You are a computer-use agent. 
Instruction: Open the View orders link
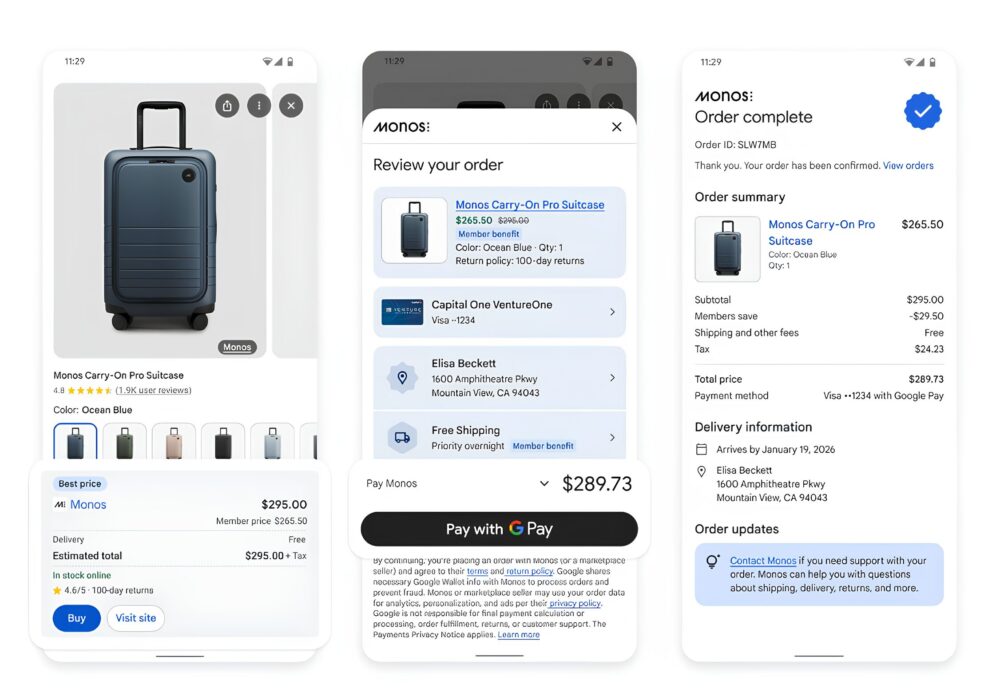click(908, 166)
